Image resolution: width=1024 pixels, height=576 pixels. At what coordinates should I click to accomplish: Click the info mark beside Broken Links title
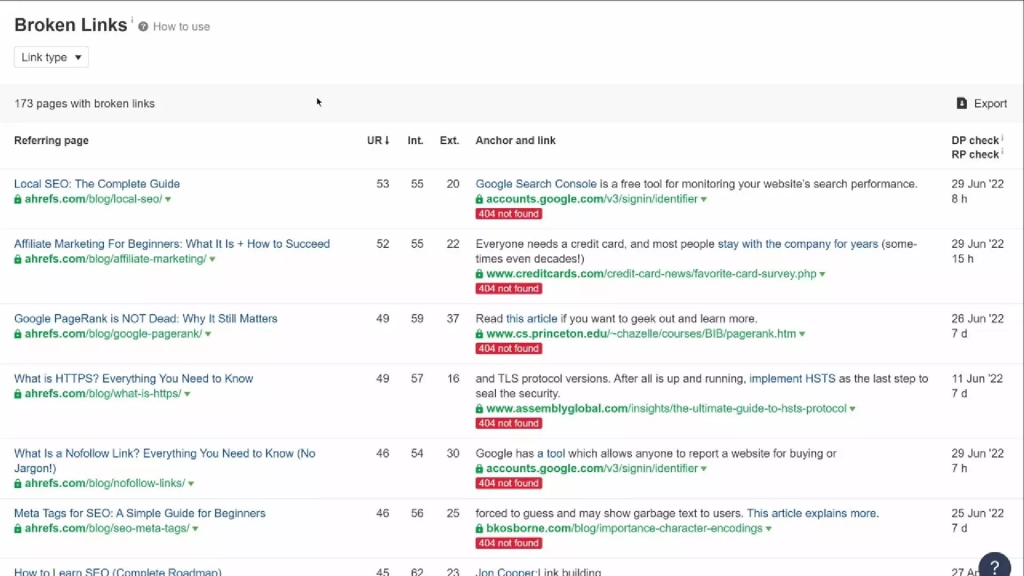click(x=132, y=20)
